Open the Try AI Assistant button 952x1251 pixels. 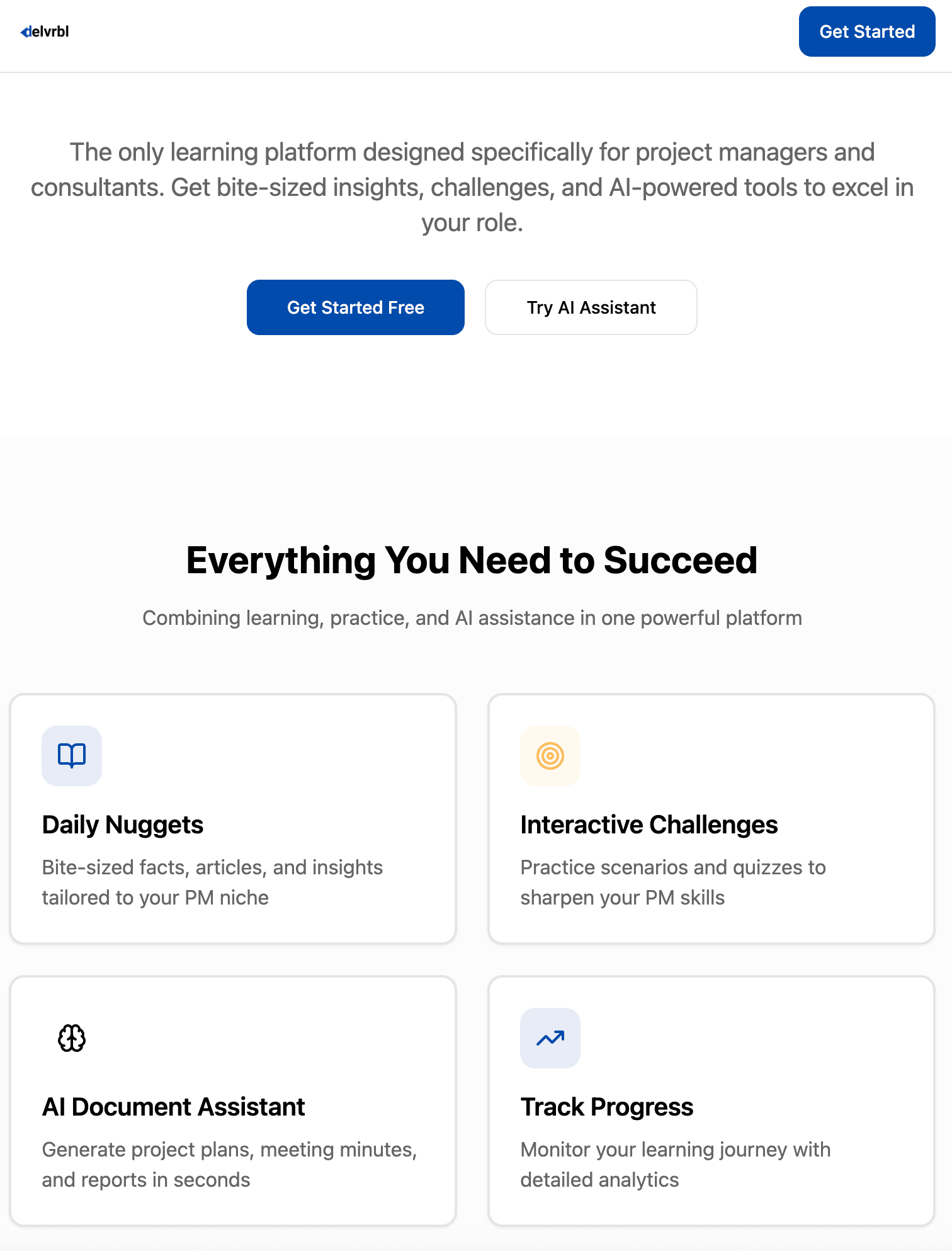point(591,307)
